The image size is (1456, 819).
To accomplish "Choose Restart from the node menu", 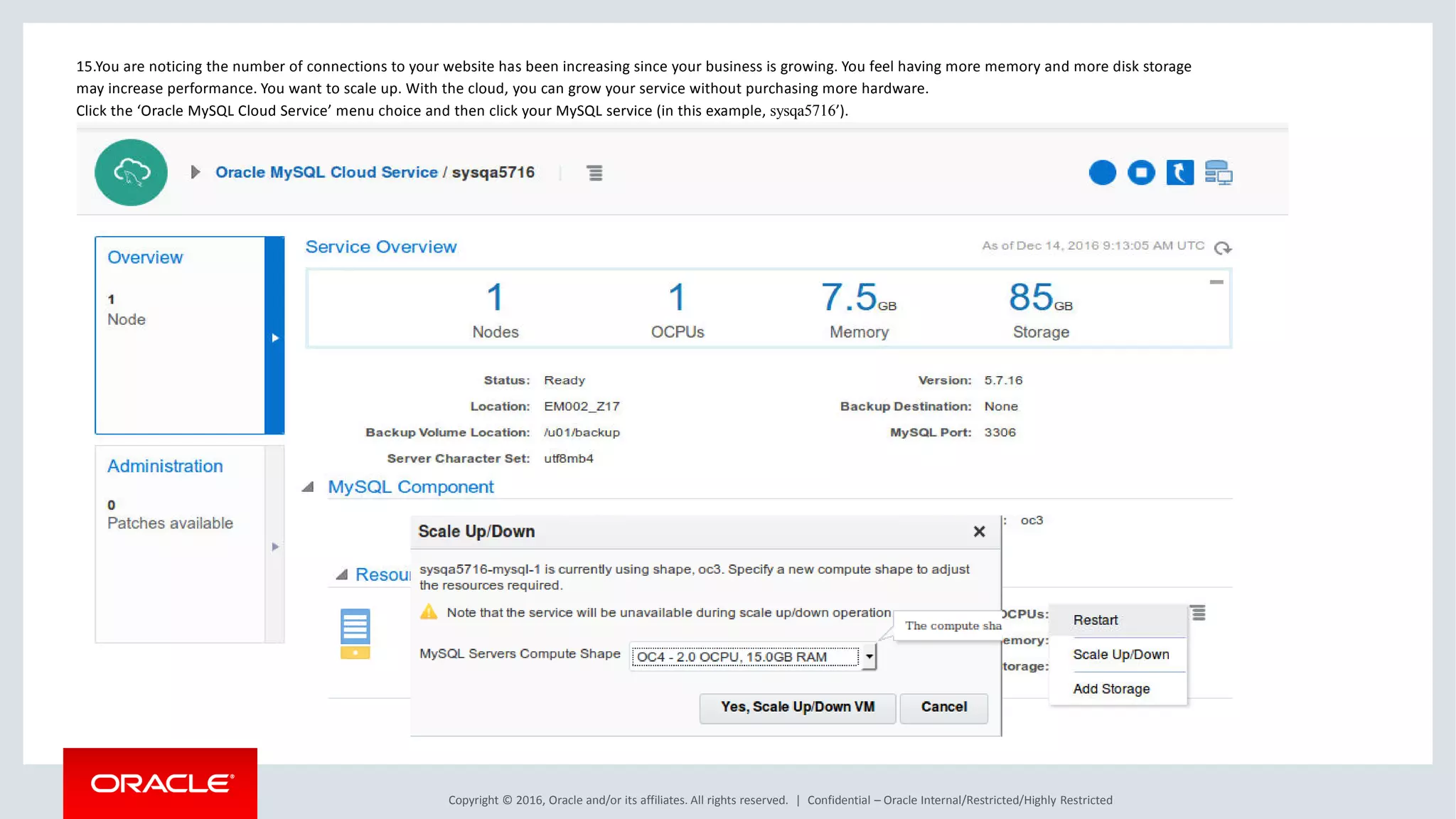I will click(x=1118, y=620).
